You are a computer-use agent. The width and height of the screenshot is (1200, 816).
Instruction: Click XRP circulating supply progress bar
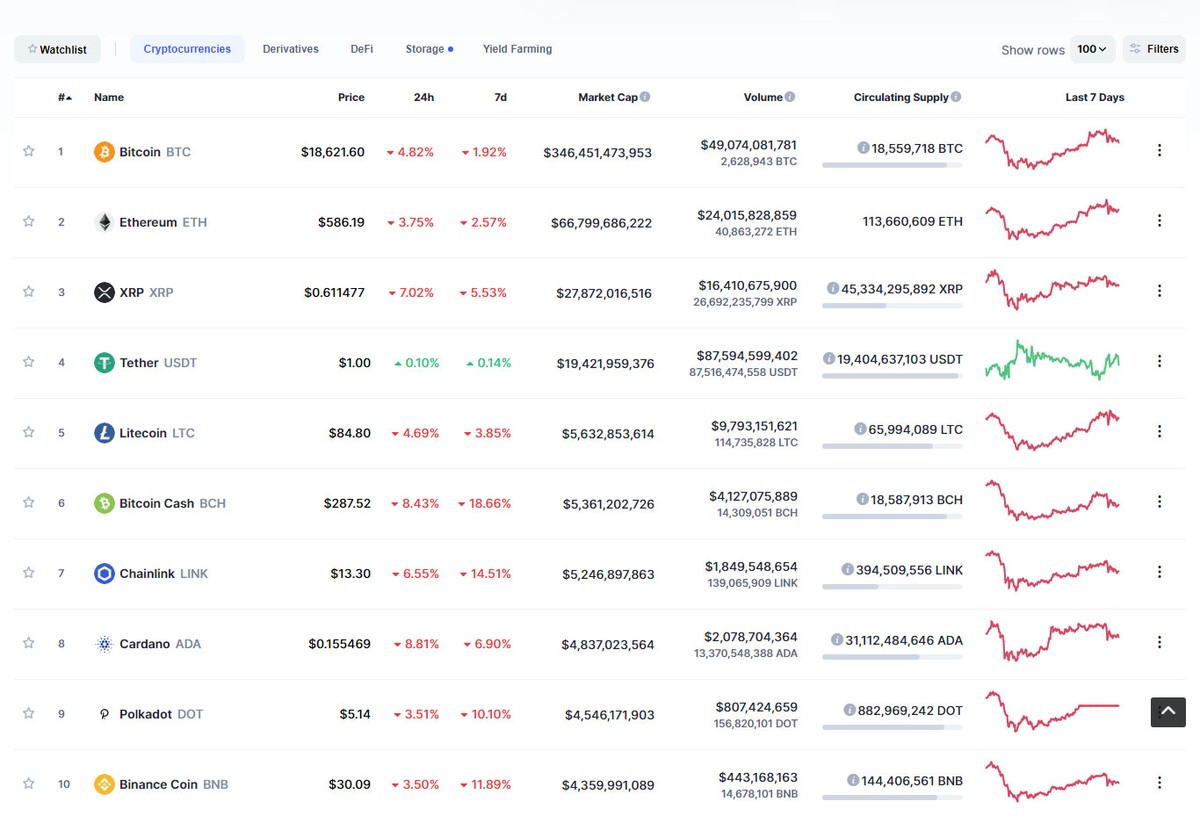(x=892, y=306)
